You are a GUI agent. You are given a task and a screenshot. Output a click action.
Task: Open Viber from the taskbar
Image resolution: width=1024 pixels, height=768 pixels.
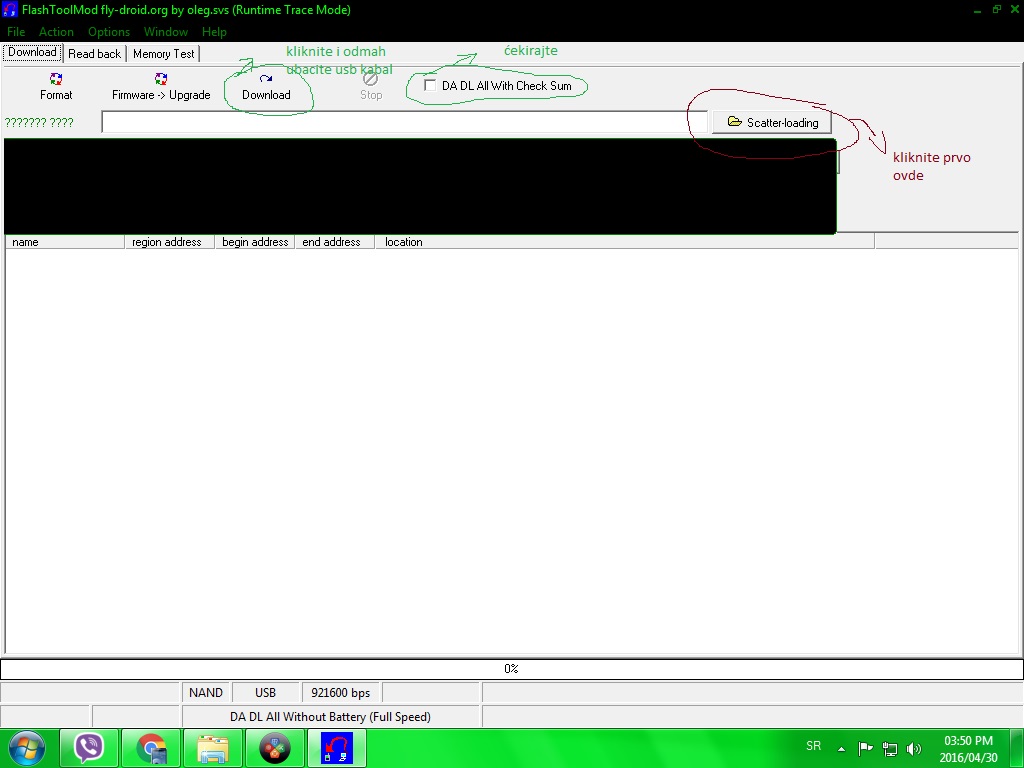[89, 748]
